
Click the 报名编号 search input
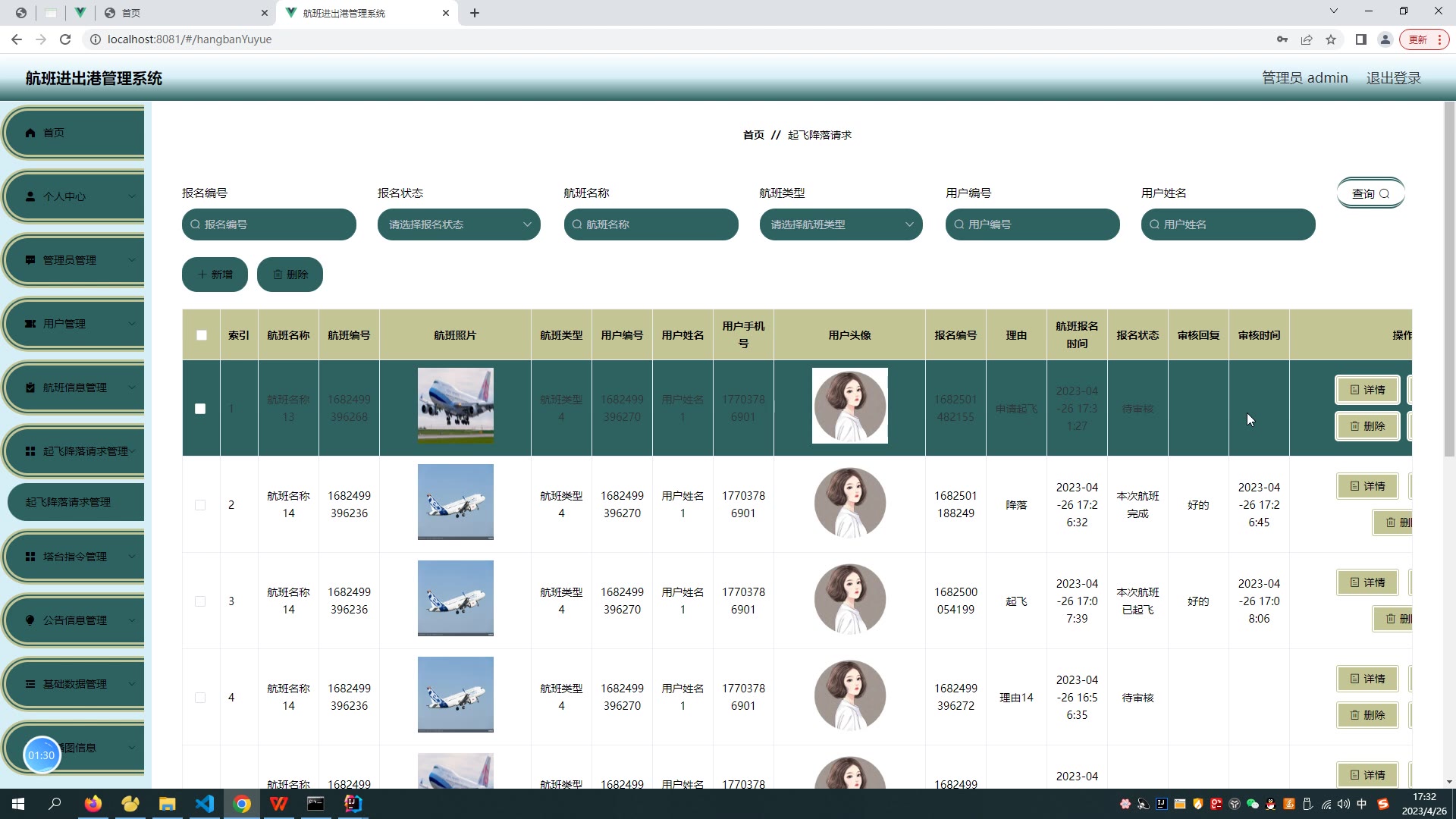[x=269, y=224]
